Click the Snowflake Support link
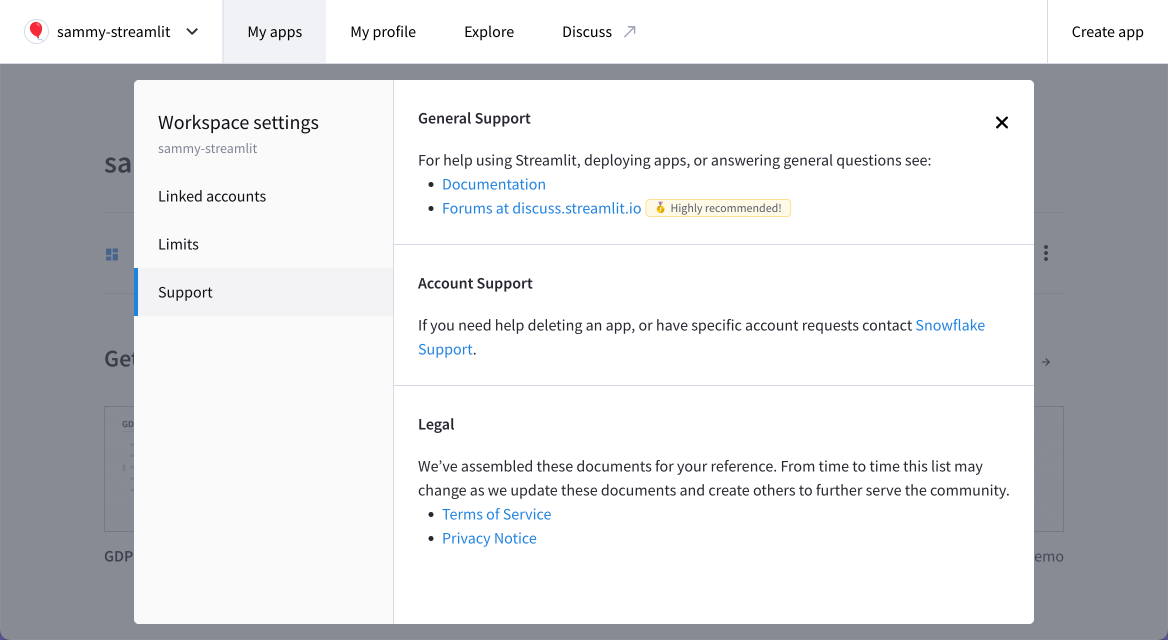Screen dimensions: 1168x640 tap(950, 325)
